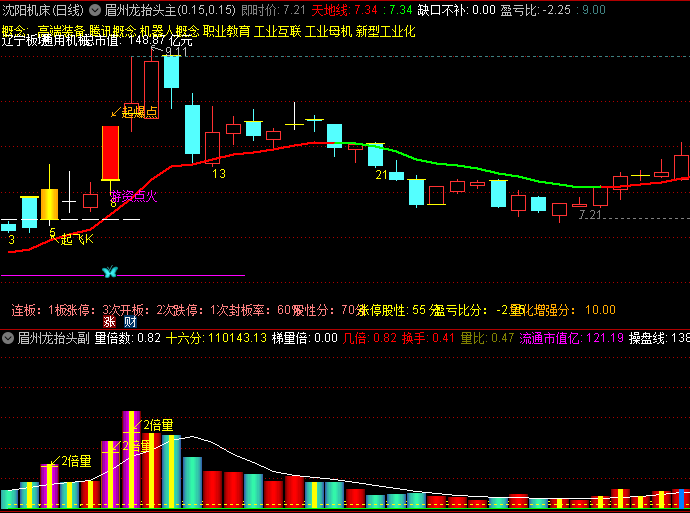Click the 辽宁板块 market value line
The height and width of the screenshot is (513, 690).
[x=97, y=40]
